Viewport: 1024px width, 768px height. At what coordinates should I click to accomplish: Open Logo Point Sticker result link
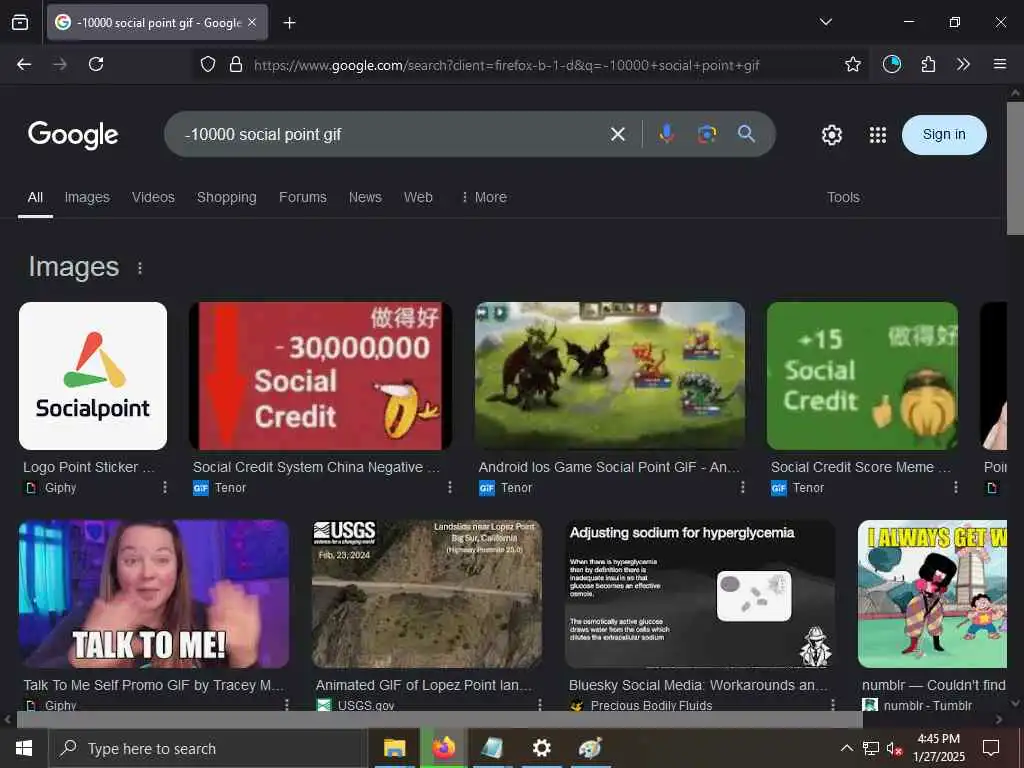[x=89, y=467]
